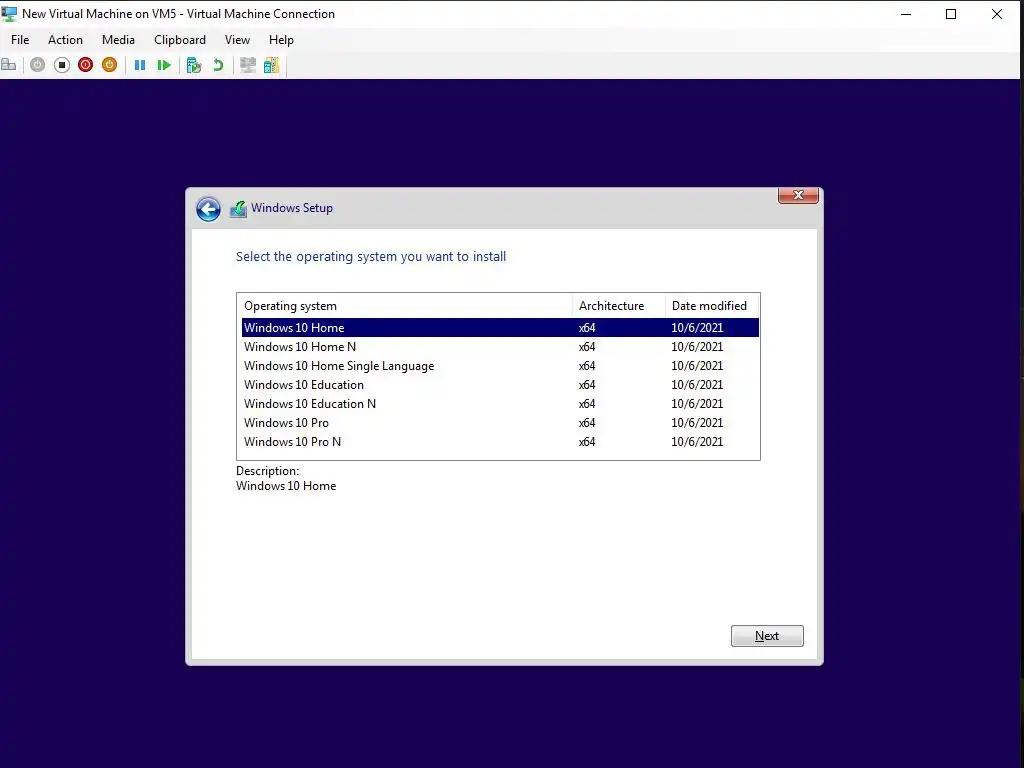
Task: Pause the virtual machine
Action: (140, 65)
